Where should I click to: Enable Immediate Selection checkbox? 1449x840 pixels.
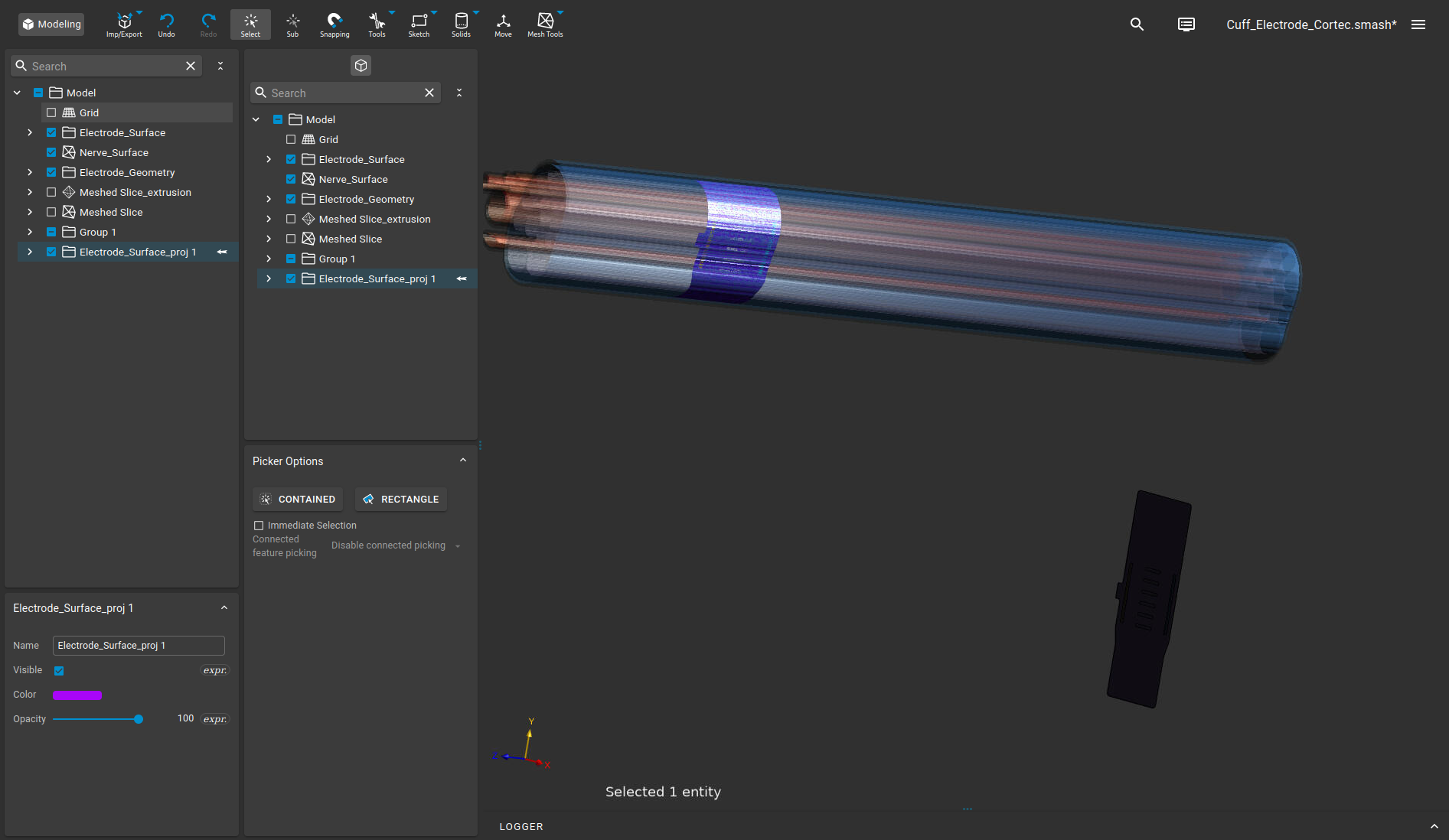259,526
